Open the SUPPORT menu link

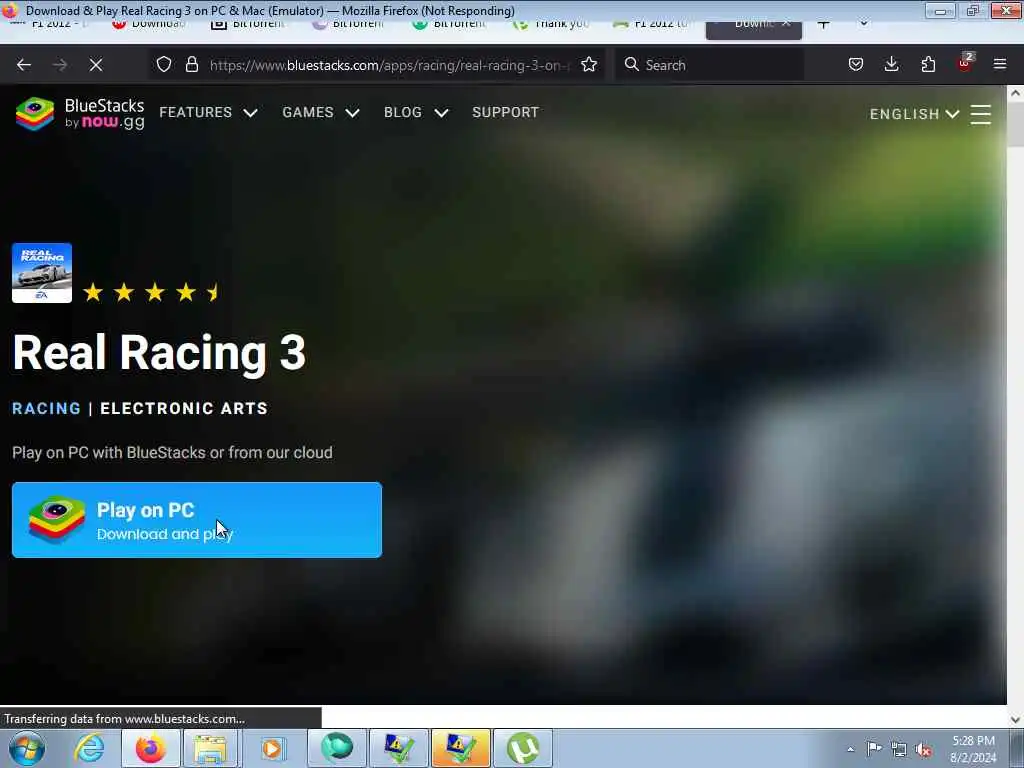(505, 112)
